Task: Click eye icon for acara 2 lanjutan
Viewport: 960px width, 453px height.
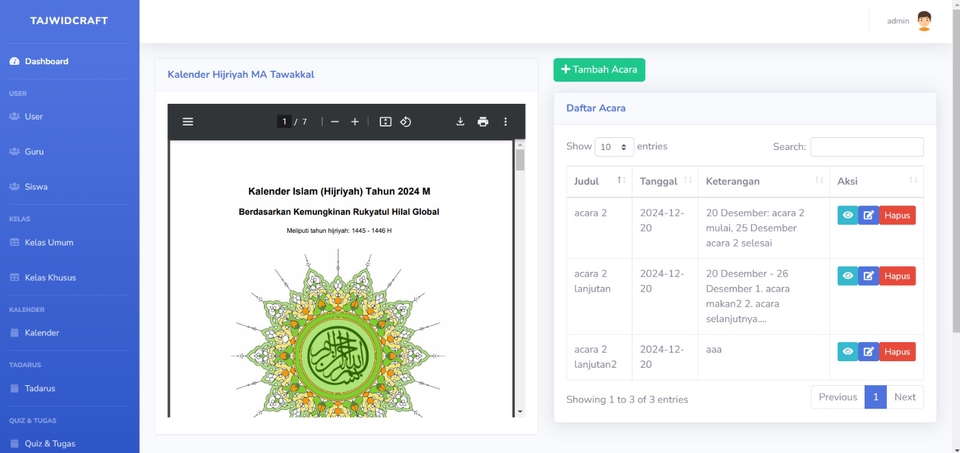Action: (x=847, y=276)
